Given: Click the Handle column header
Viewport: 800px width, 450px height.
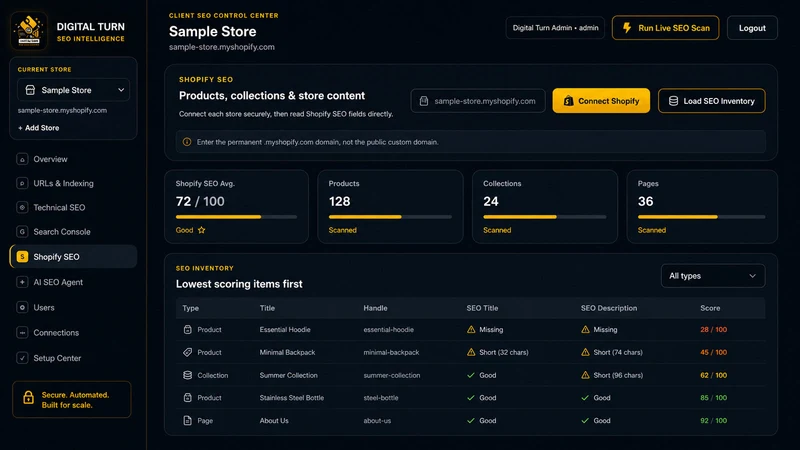Looking at the screenshot, I should 375,308.
